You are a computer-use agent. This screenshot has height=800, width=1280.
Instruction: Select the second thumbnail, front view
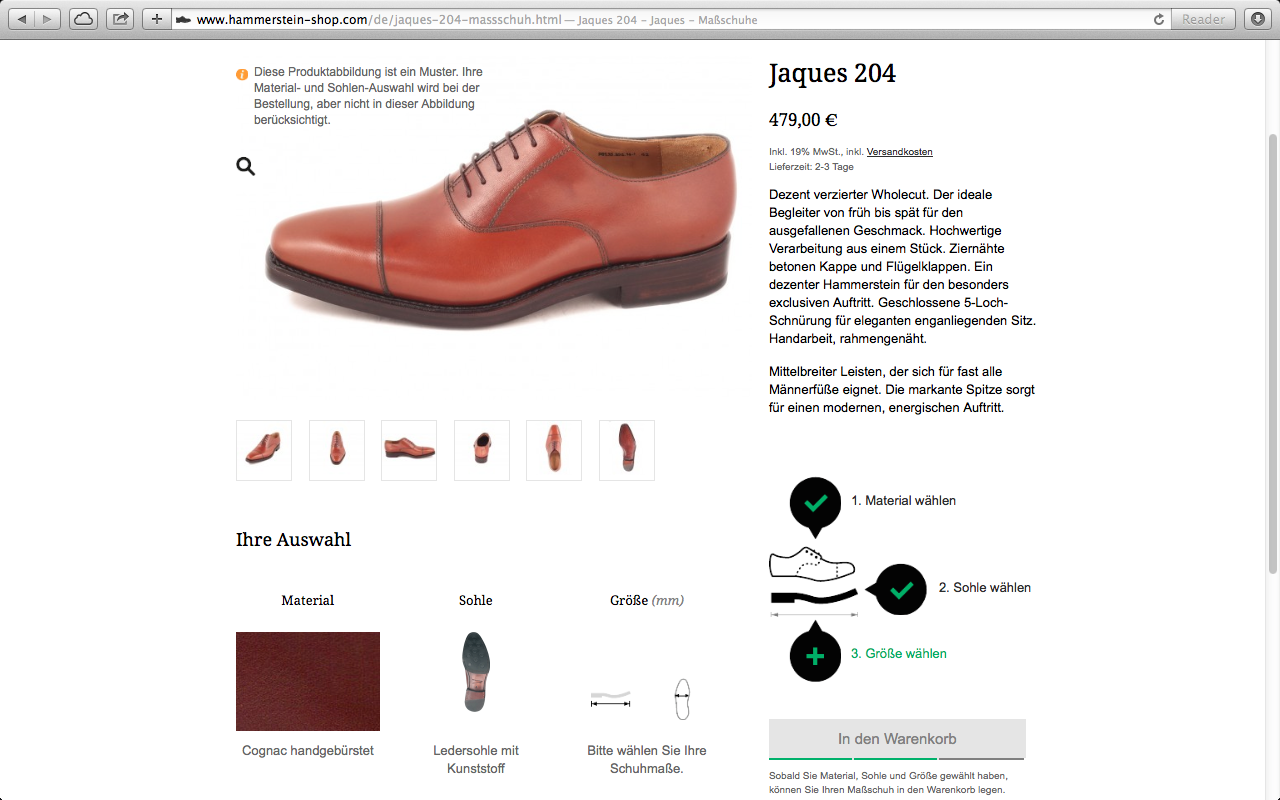pyautogui.click(x=337, y=450)
